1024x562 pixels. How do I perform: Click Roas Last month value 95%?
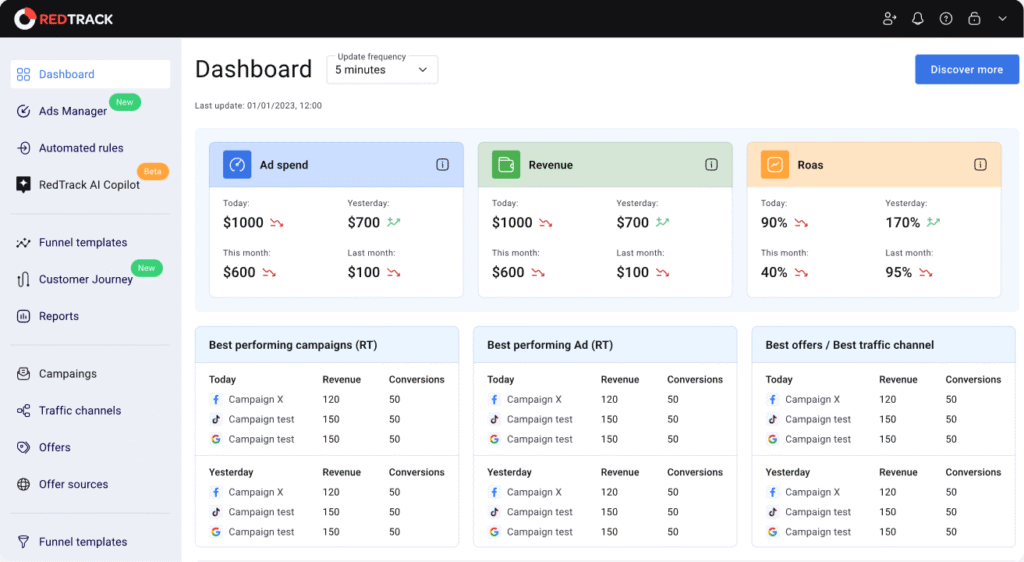[x=899, y=272]
